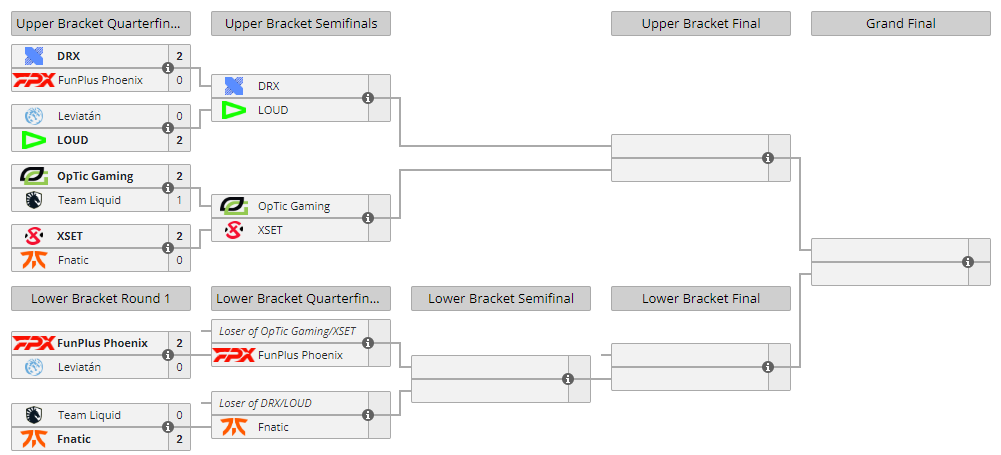Click info icon on DRX vs LOUD semifinal
Image resolution: width=1001 pixels, height=455 pixels.
tap(368, 98)
